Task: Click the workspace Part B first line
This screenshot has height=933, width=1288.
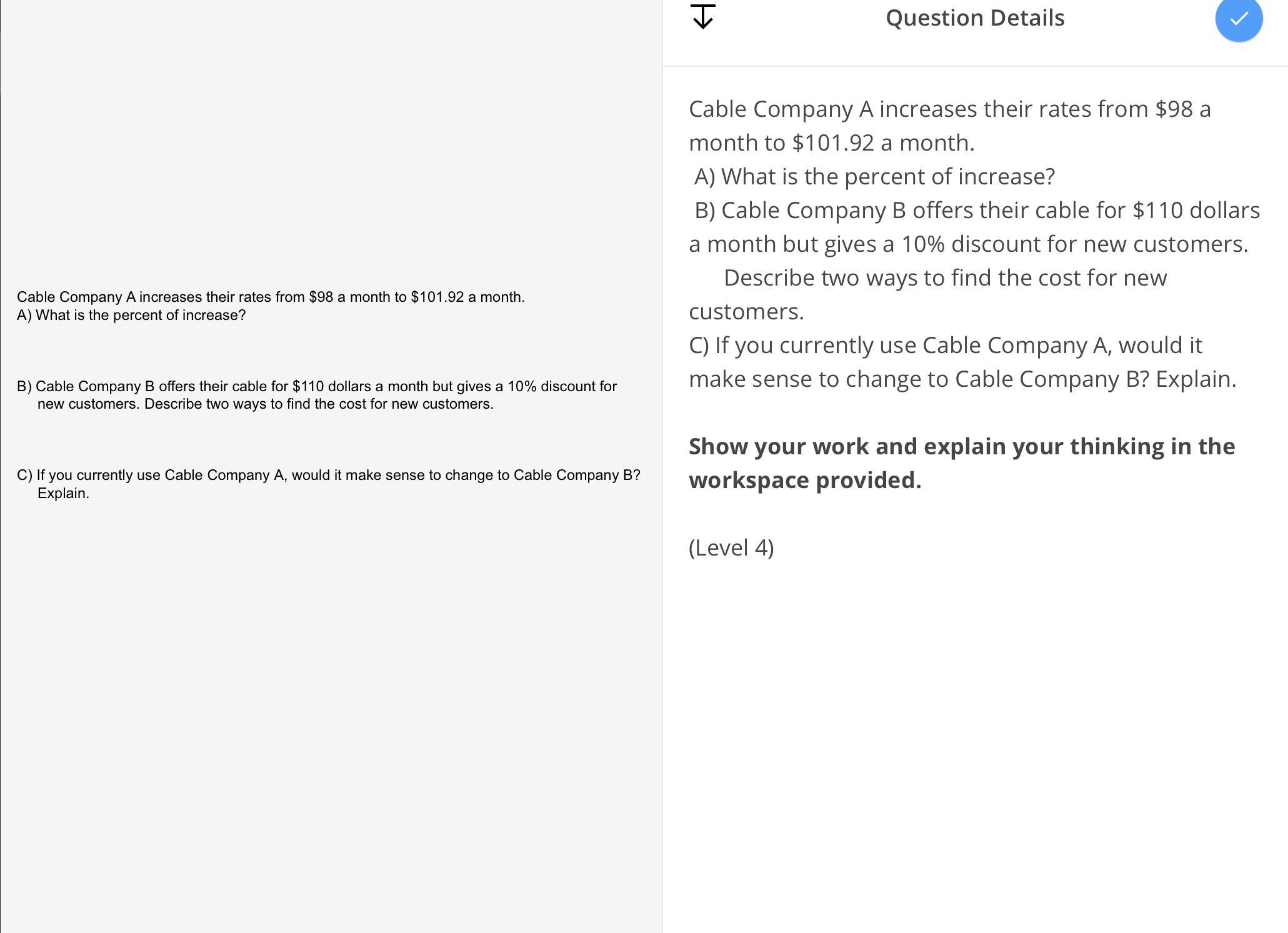Action: [316, 386]
